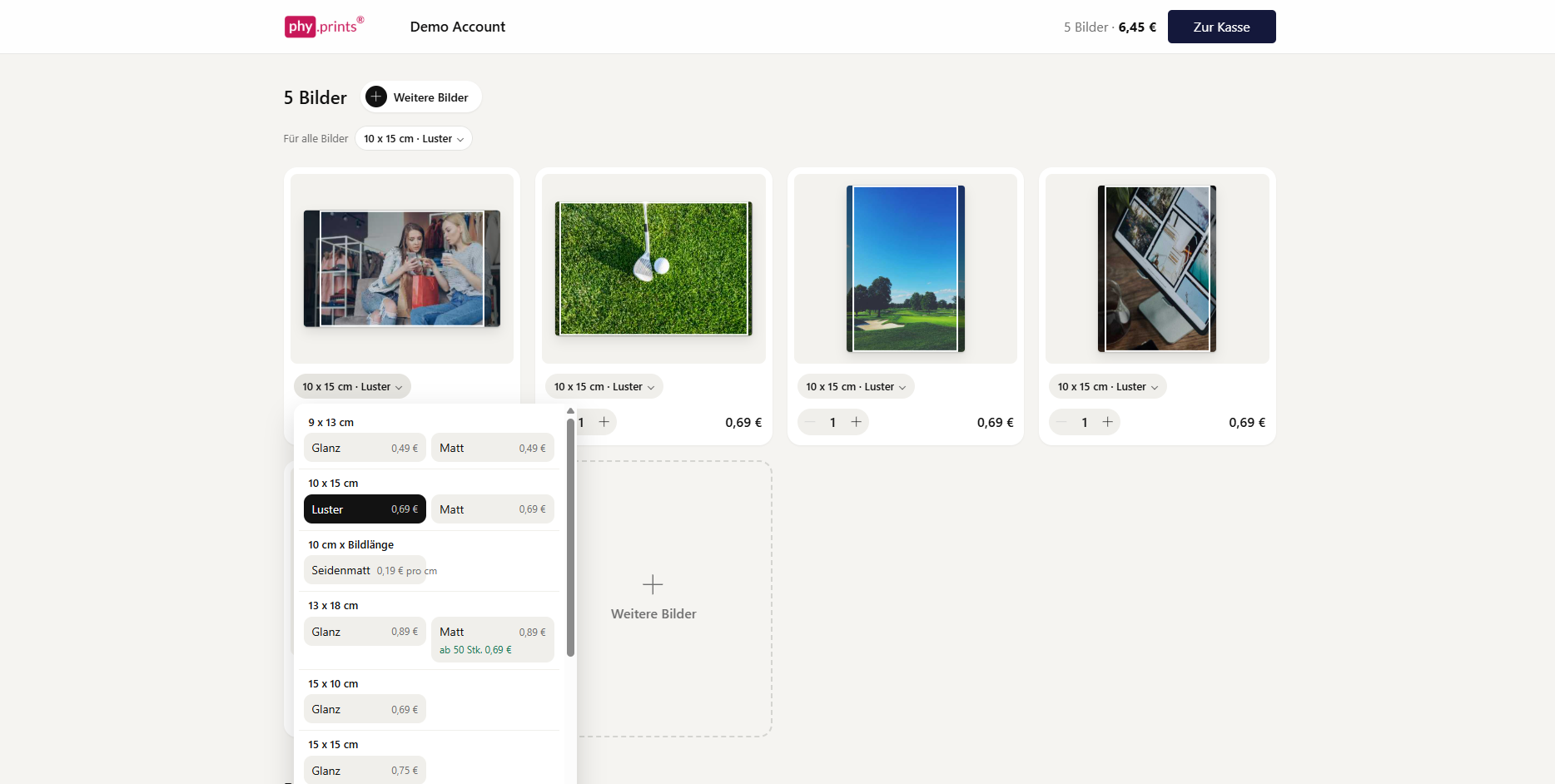
Task: Click the Demo Account label
Action: click(458, 27)
